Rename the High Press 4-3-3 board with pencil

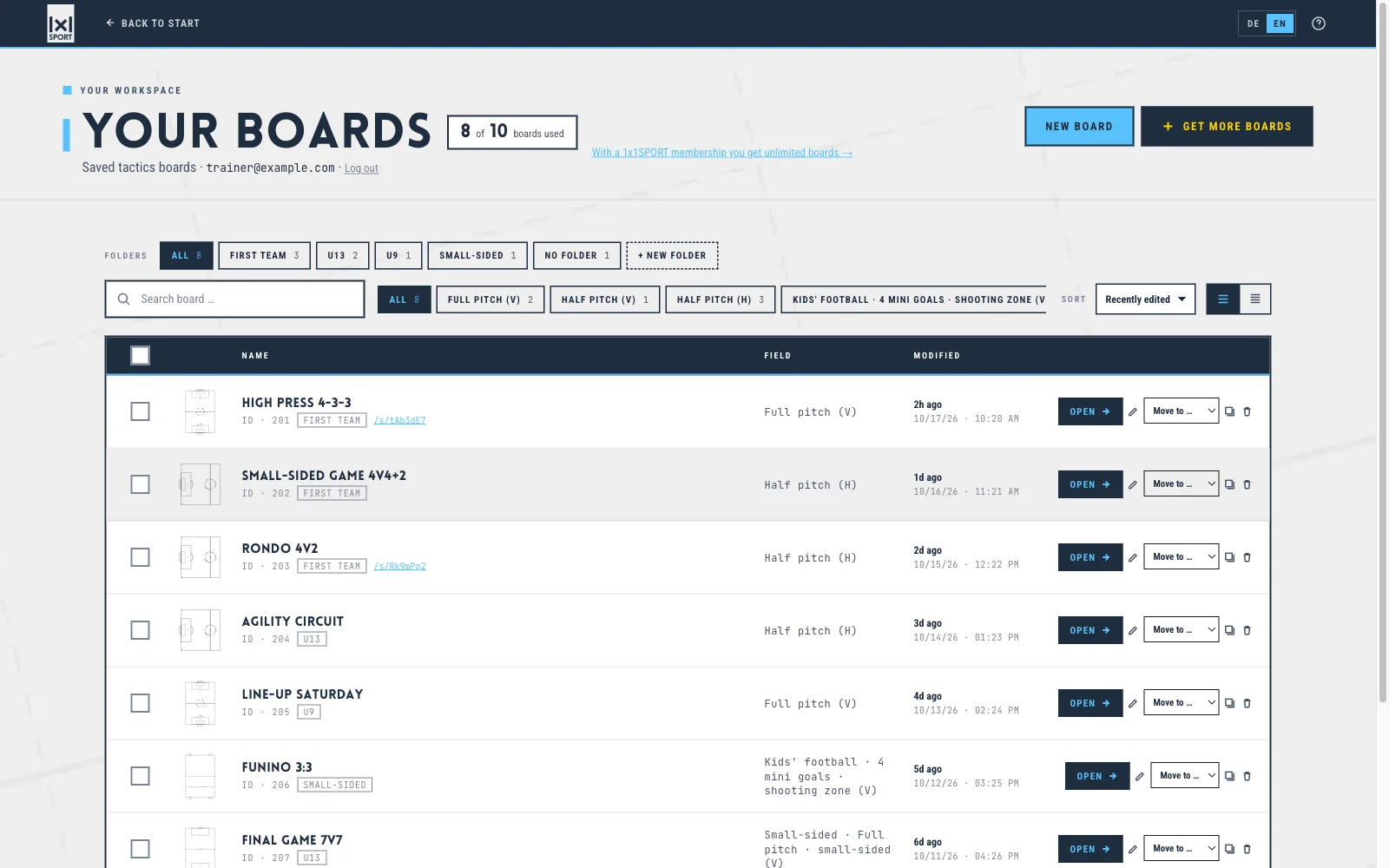point(1133,411)
